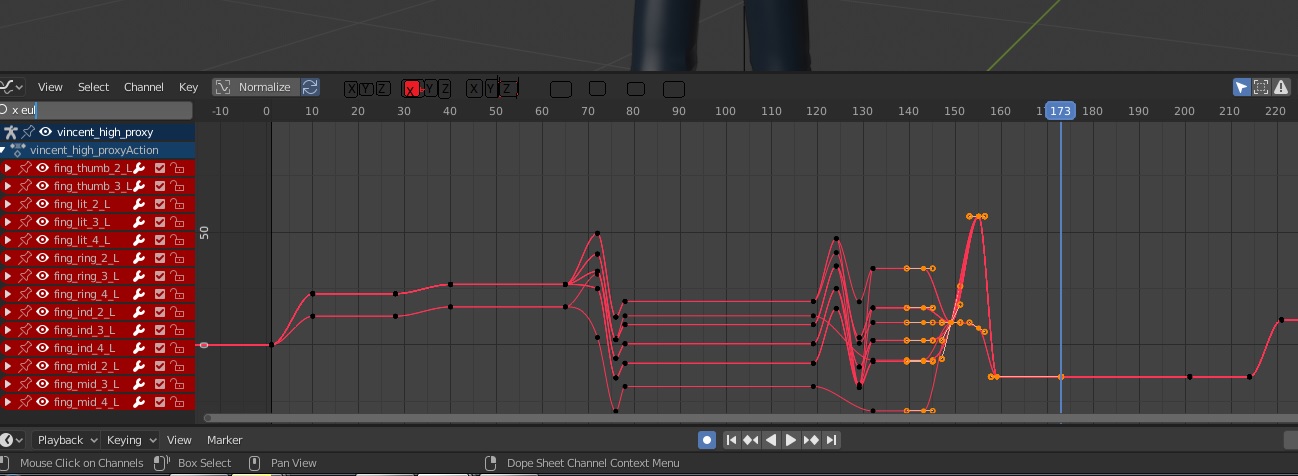Open the Channel menu
The height and width of the screenshot is (476, 1298).
(144, 87)
